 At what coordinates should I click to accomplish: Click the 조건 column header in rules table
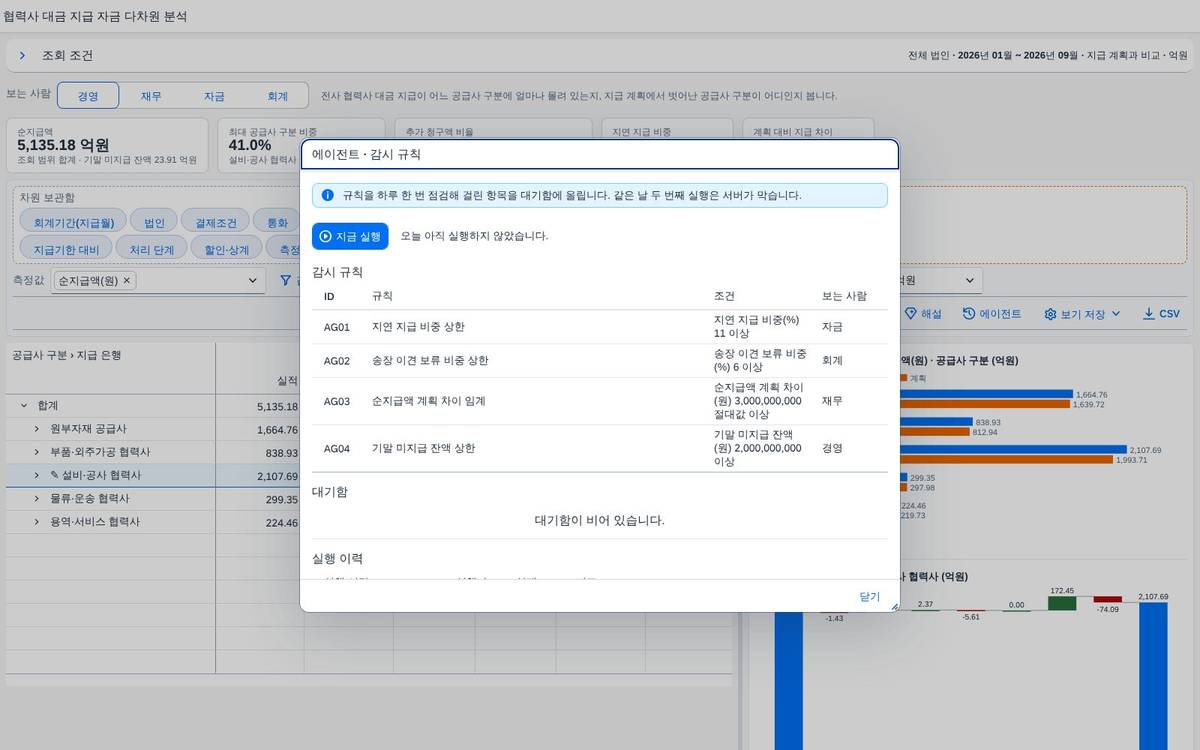725,296
